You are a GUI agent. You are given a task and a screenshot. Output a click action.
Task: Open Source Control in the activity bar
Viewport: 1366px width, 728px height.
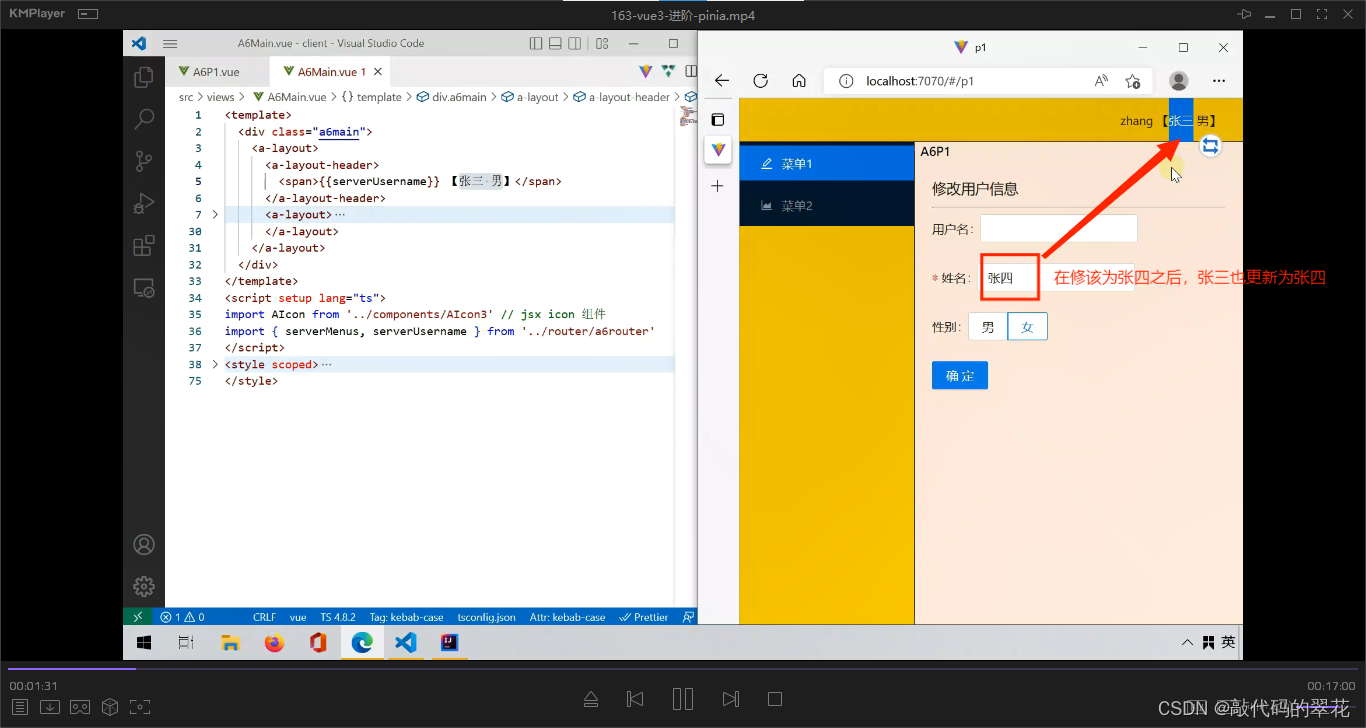[144, 161]
